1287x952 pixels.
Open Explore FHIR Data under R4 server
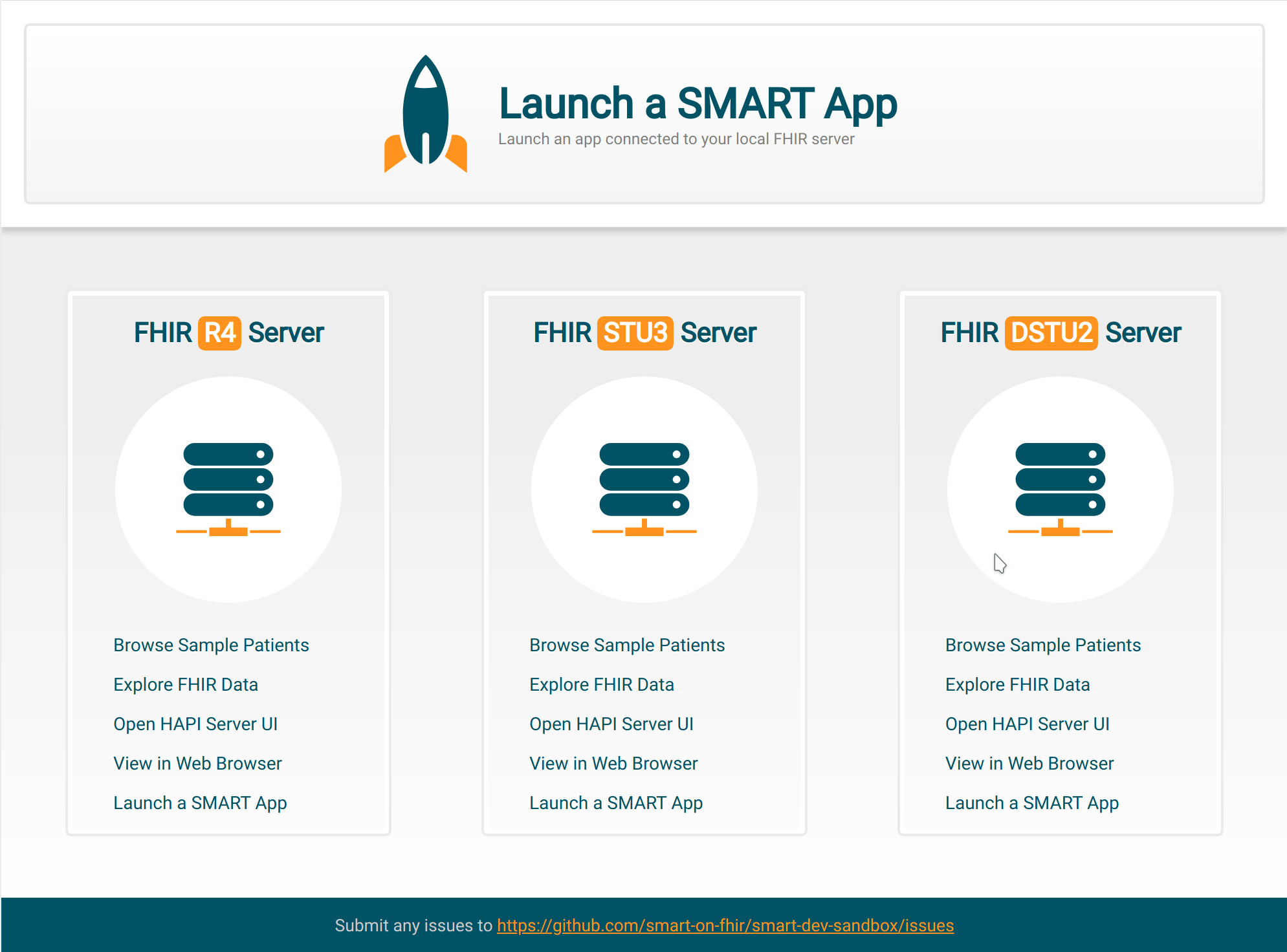point(186,684)
